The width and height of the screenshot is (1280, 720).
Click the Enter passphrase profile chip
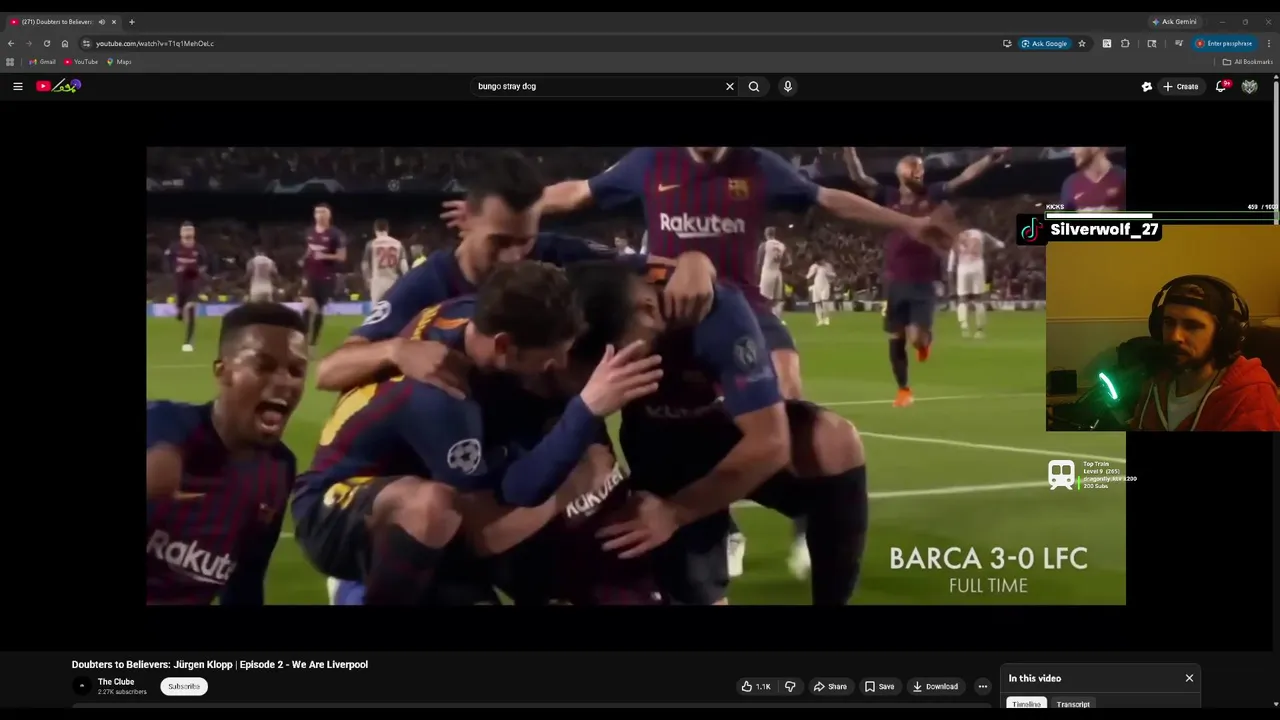click(x=1225, y=43)
